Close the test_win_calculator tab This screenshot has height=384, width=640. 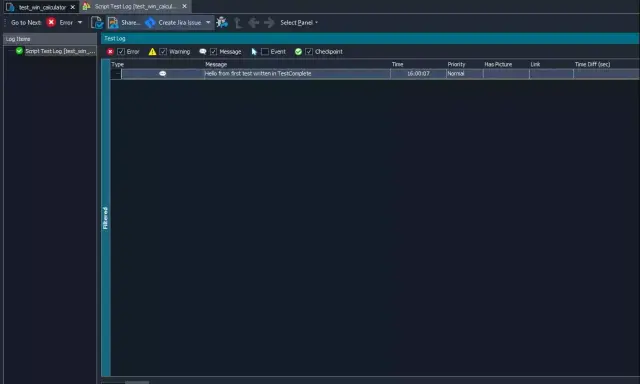click(x=73, y=7)
